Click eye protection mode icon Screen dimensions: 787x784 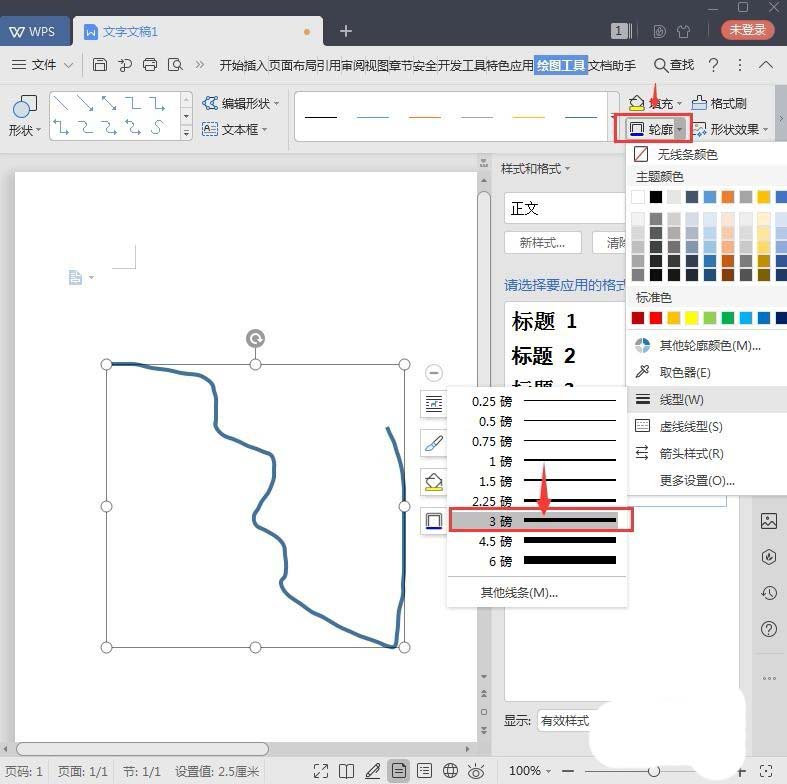tap(476, 771)
